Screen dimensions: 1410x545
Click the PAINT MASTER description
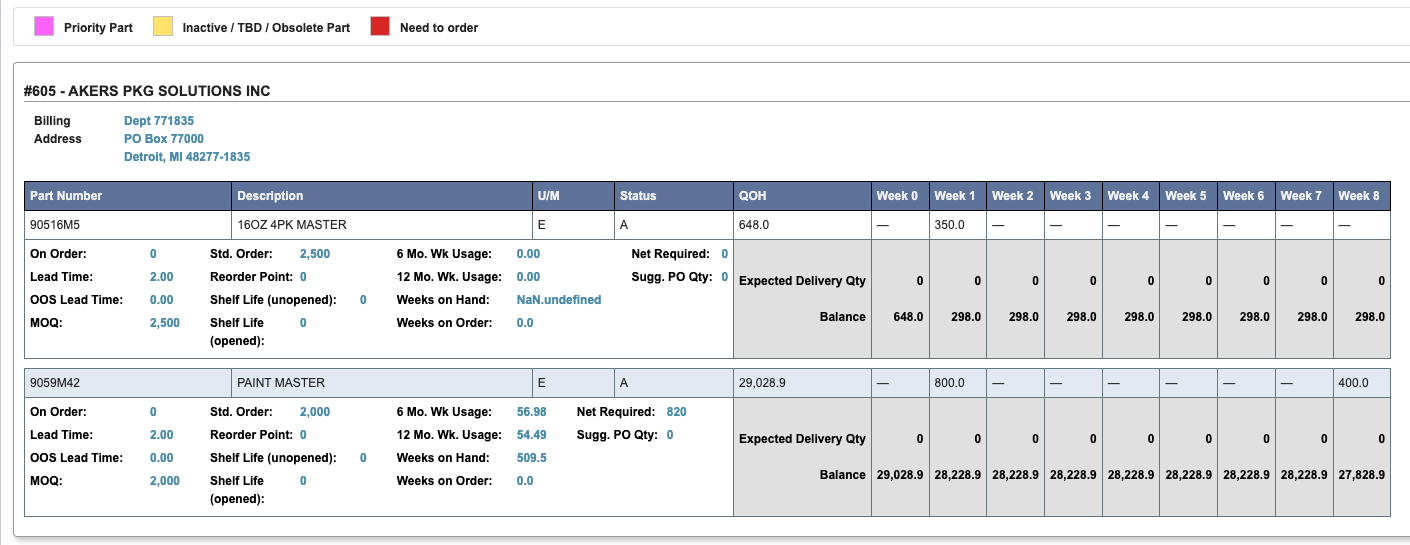pyautogui.click(x=281, y=383)
